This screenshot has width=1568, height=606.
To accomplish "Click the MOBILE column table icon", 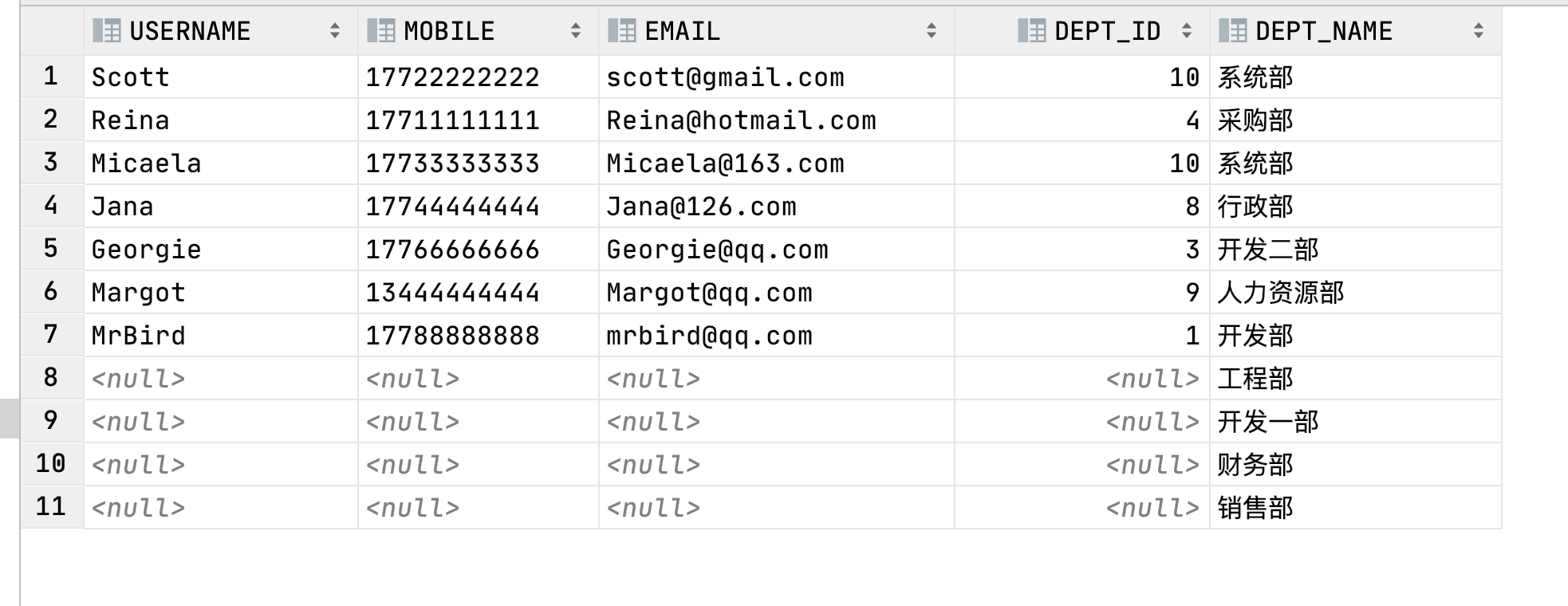I will (381, 31).
